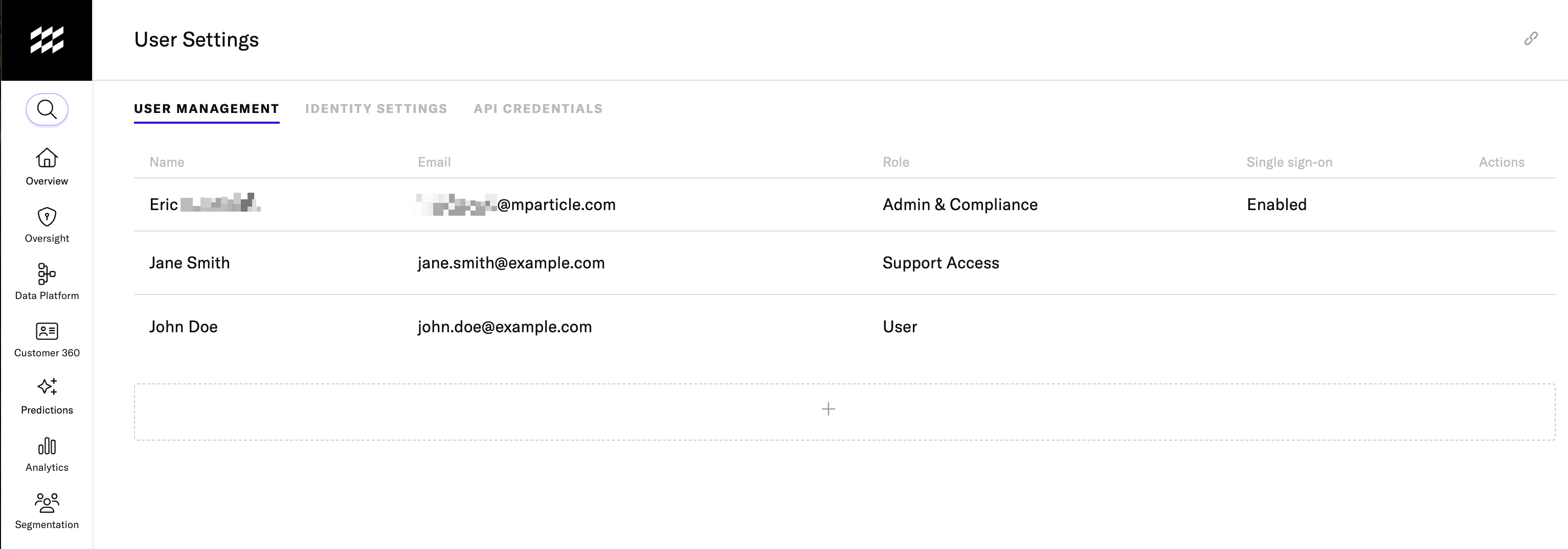Click jane.smith@example.com email
The height and width of the screenshot is (549, 1568).
pyautogui.click(x=511, y=263)
